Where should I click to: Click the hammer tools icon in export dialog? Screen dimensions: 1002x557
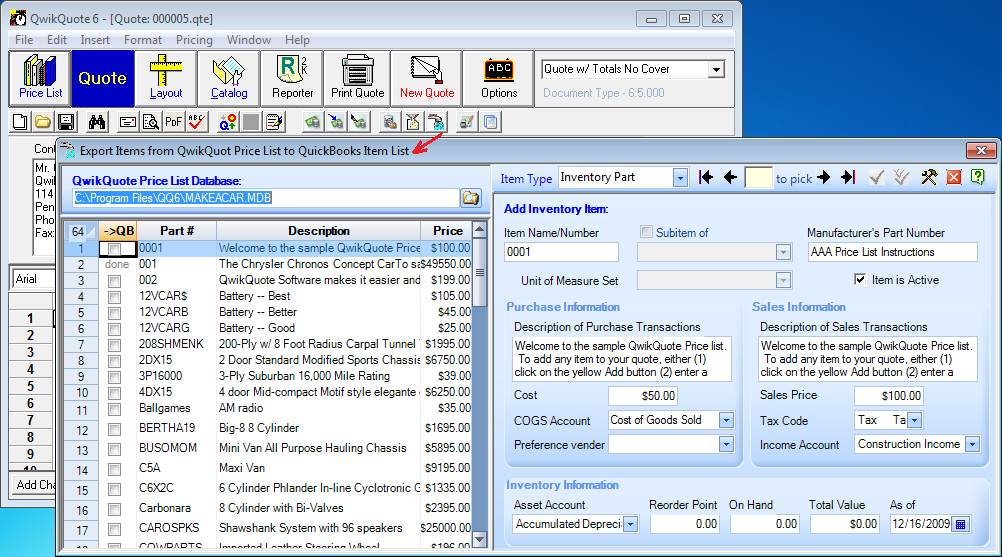[x=928, y=177]
